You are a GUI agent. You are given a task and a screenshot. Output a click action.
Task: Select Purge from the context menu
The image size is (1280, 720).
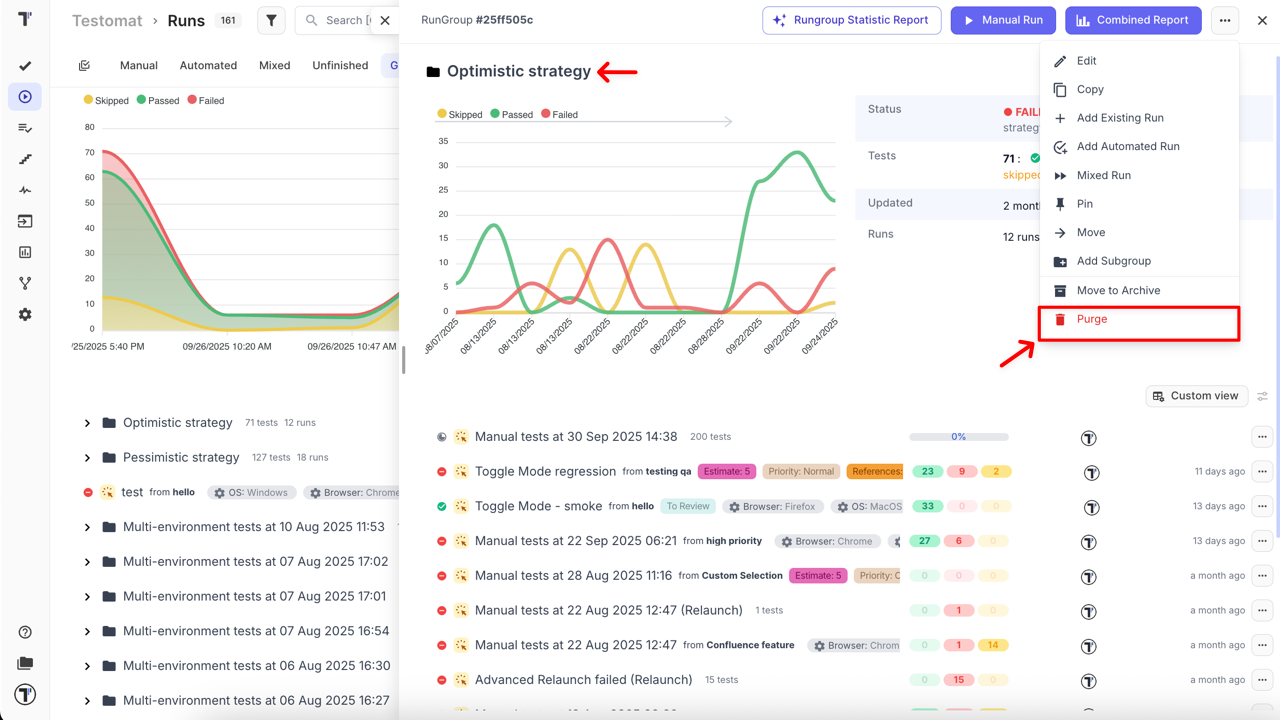point(1092,319)
